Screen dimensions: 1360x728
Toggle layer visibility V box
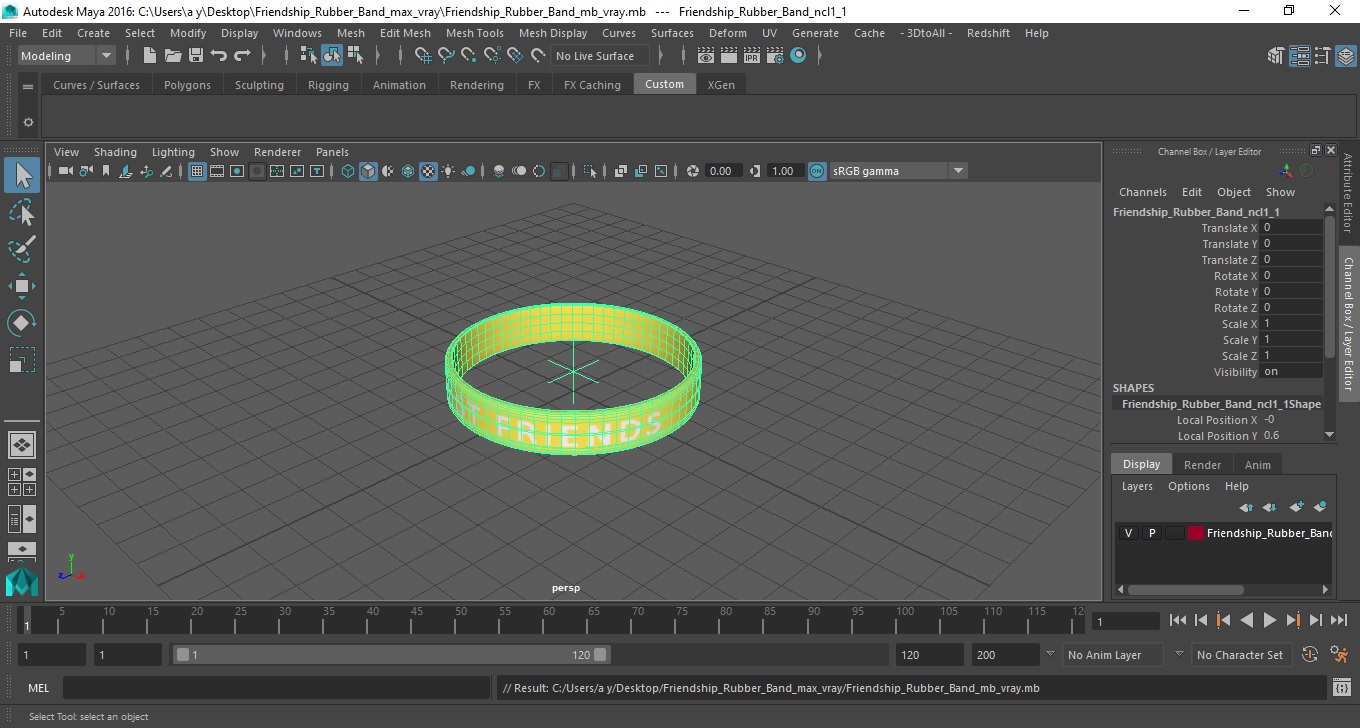pyautogui.click(x=1128, y=533)
